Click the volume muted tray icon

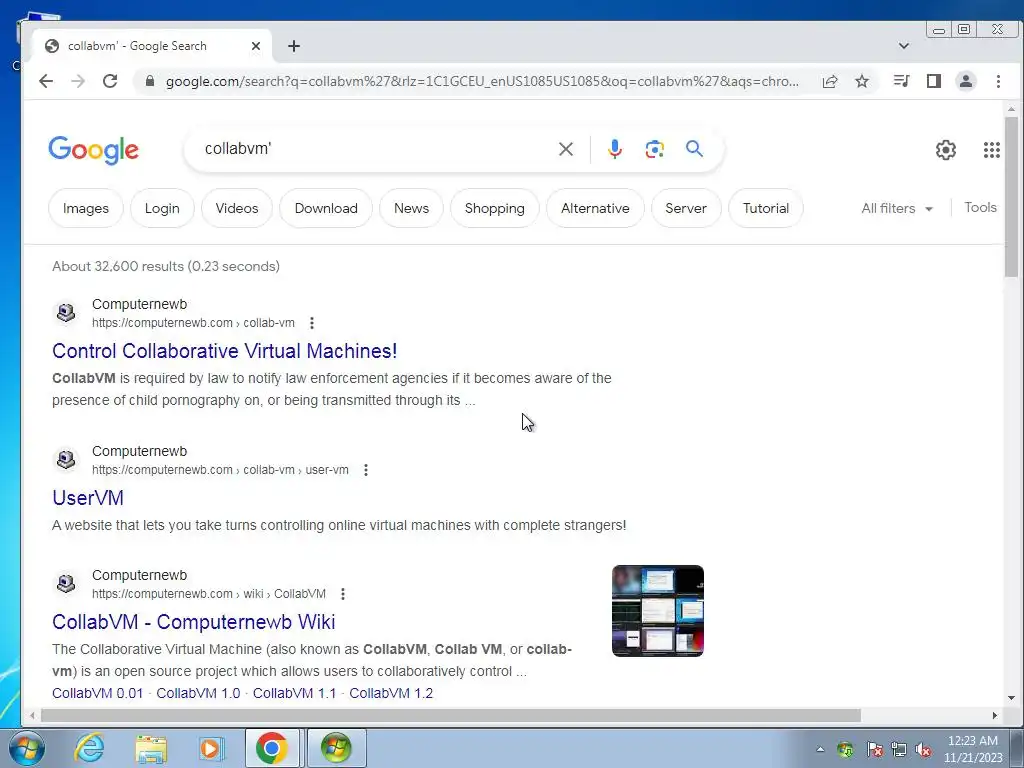[923, 750]
